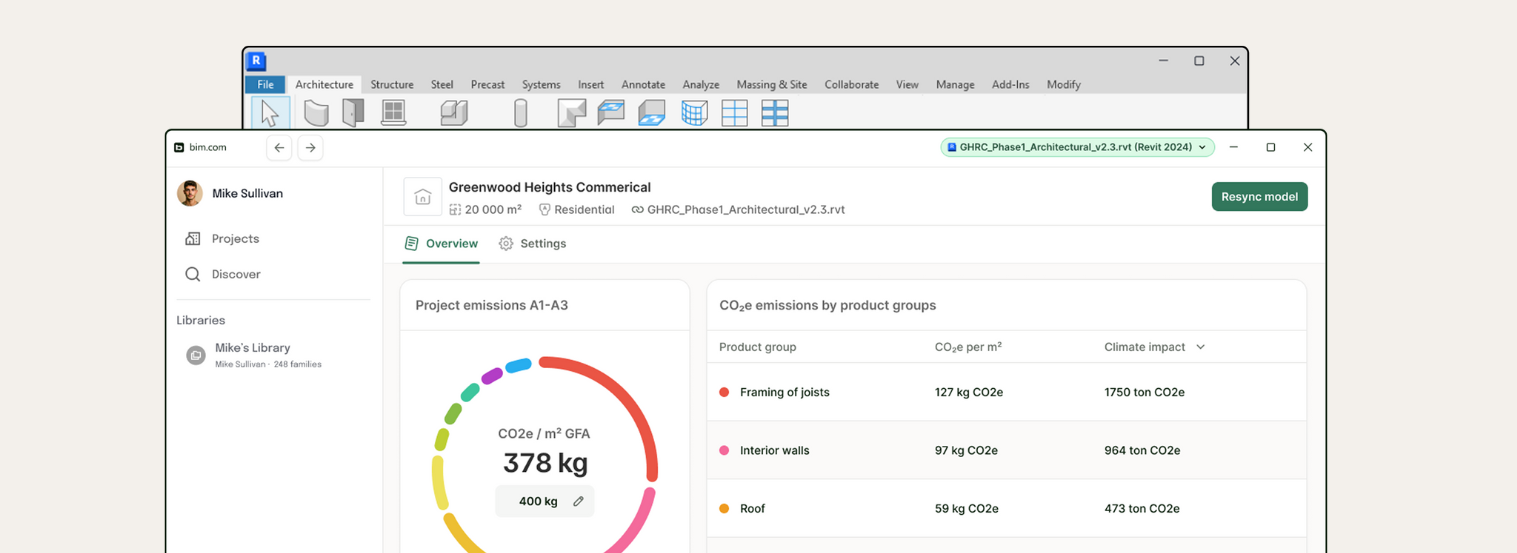Switch to the Structure ribbon tab

coord(392,85)
